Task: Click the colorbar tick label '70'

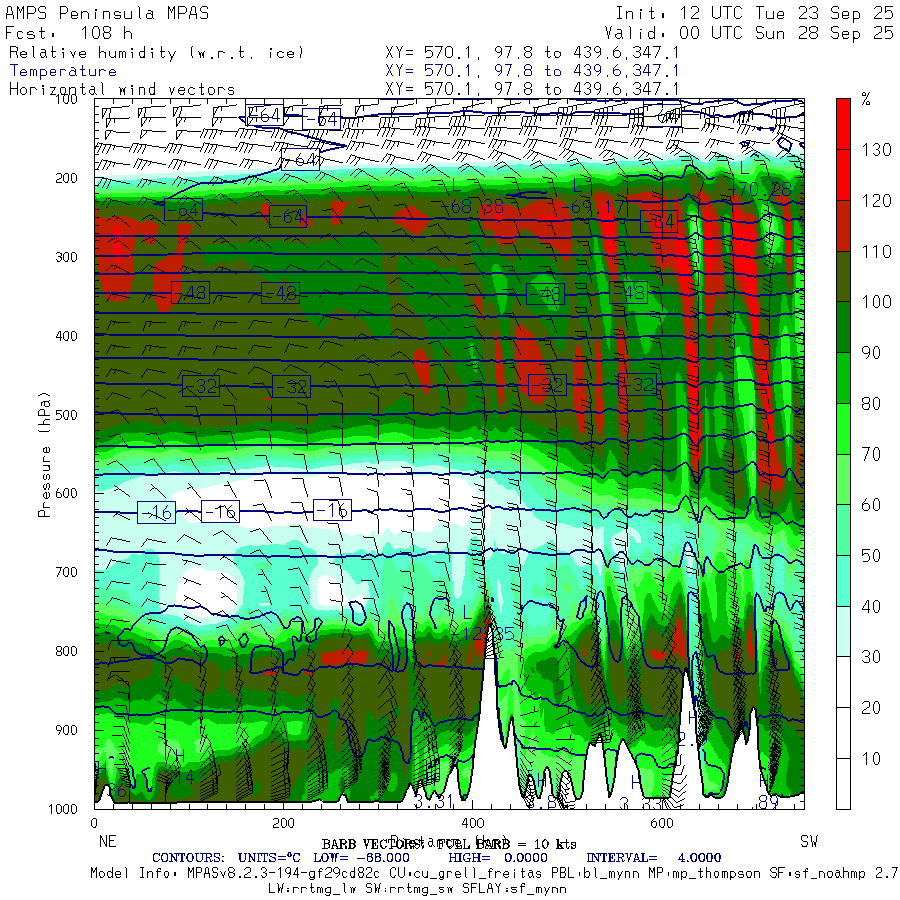Action: point(871,454)
